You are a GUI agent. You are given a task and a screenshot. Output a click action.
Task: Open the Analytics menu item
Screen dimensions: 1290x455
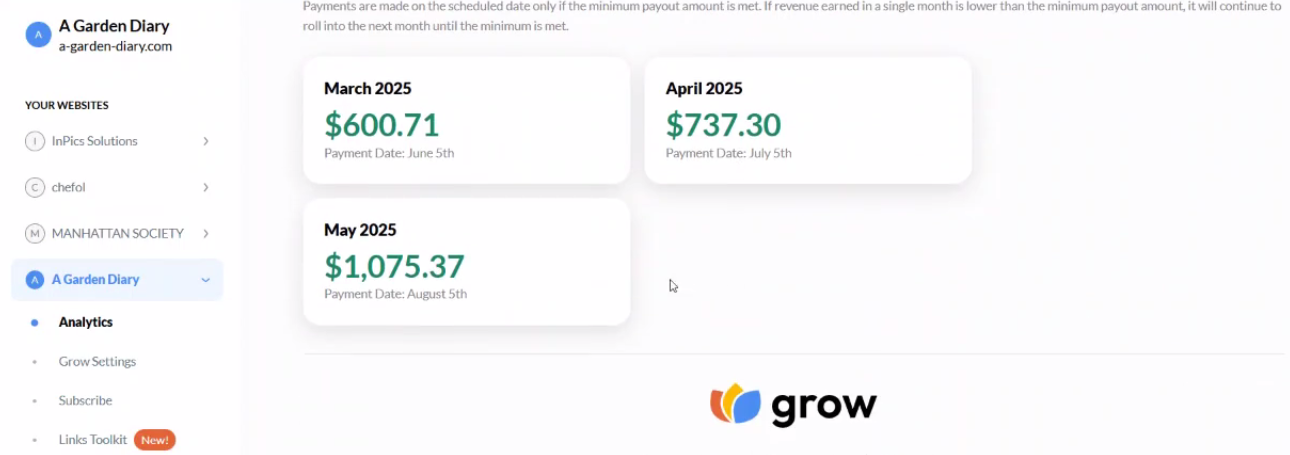tap(86, 322)
